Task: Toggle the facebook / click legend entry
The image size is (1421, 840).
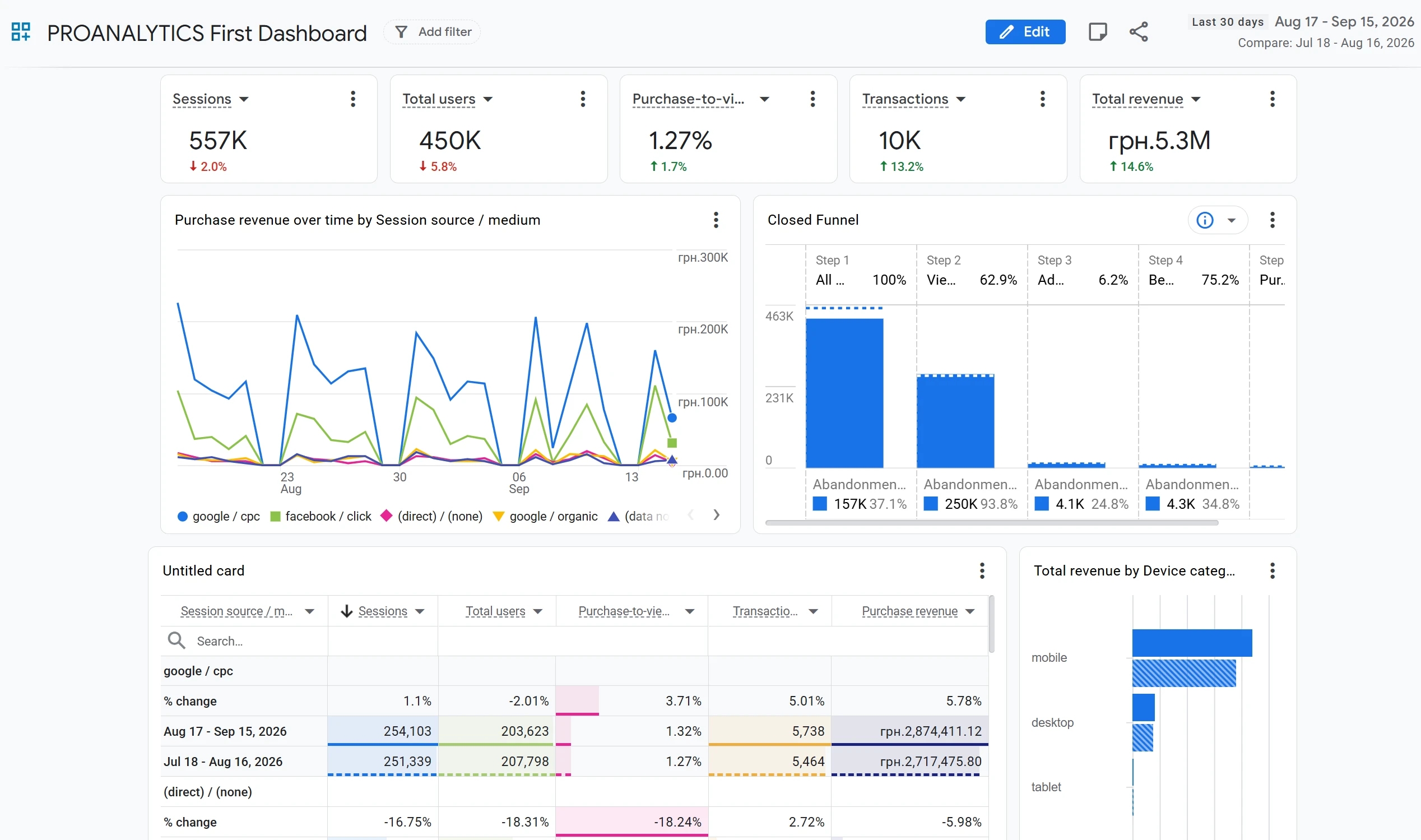Action: [x=321, y=516]
